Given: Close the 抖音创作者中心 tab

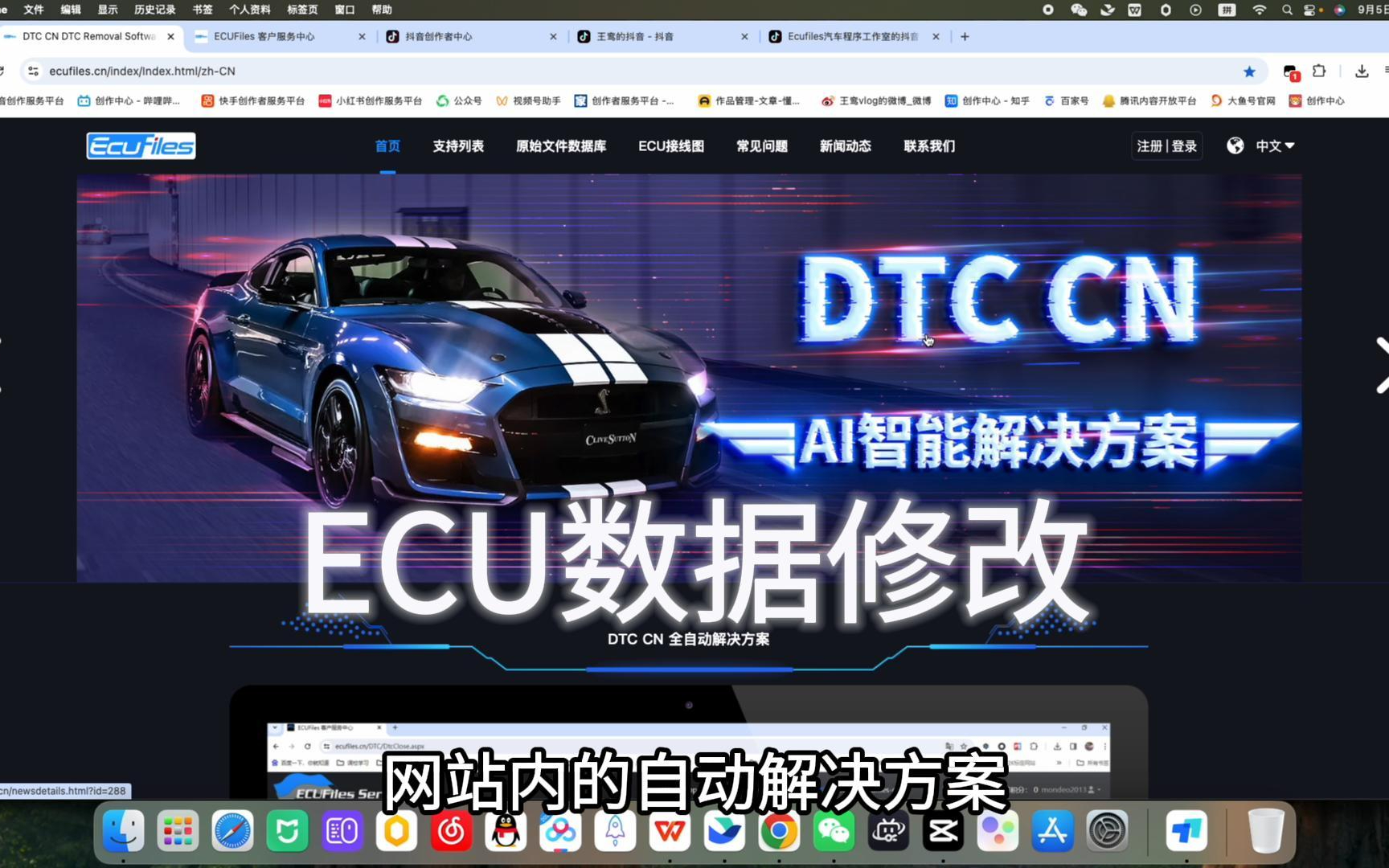Looking at the screenshot, I should tap(553, 36).
